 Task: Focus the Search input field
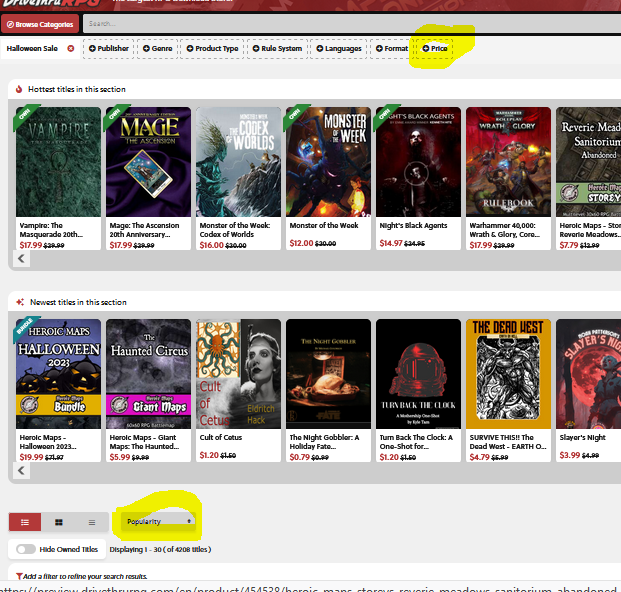point(352,24)
